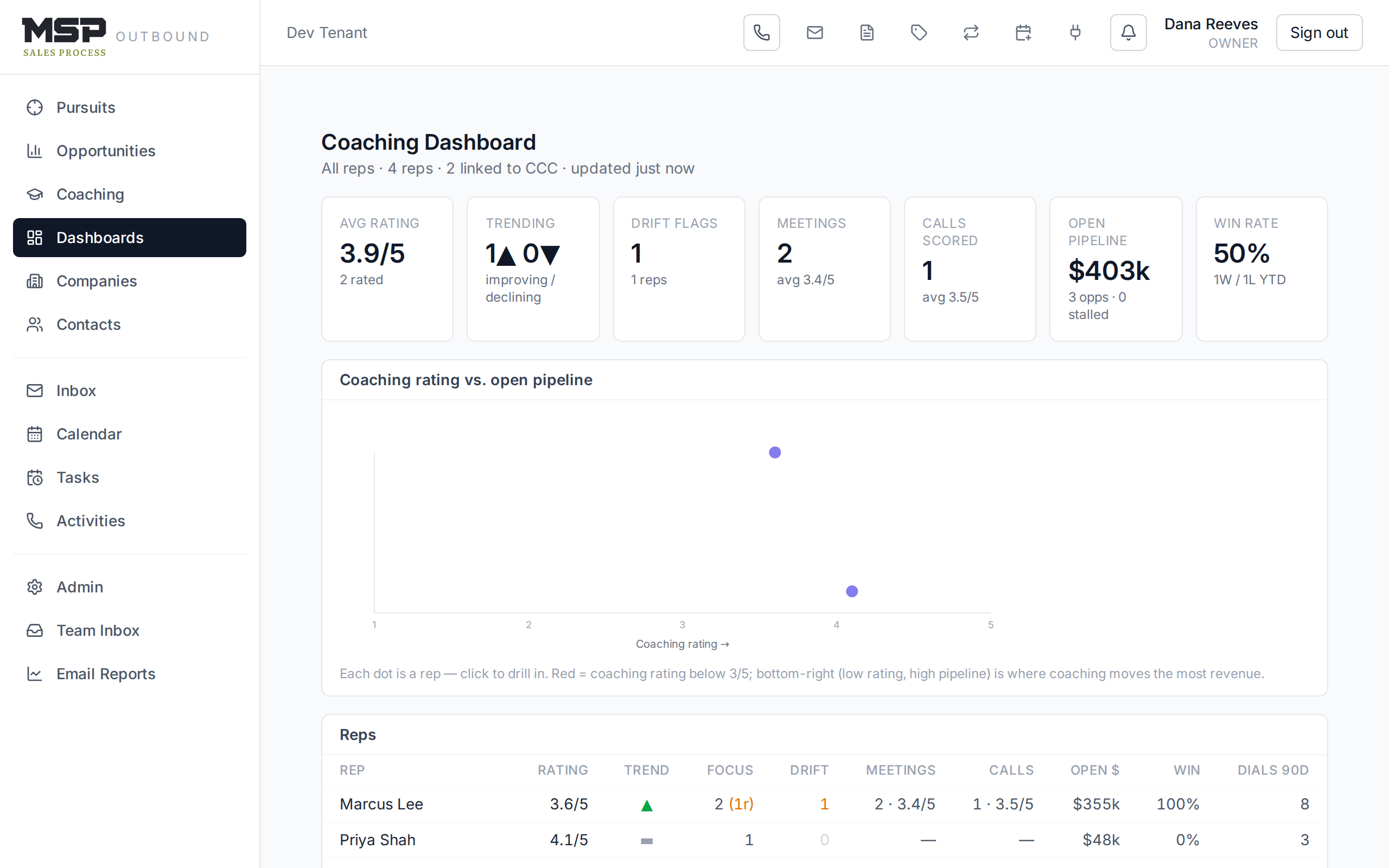Click the Sign out button
1389x868 pixels.
(x=1319, y=33)
